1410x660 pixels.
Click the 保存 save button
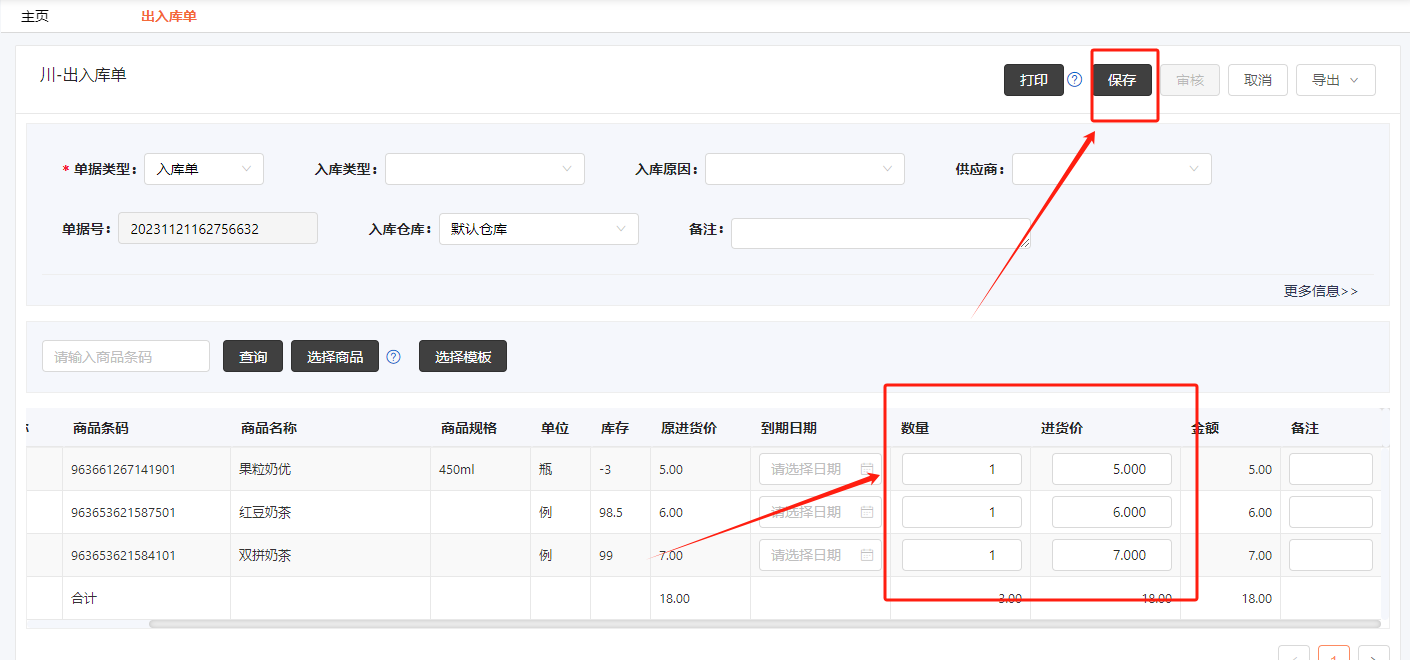[1122, 80]
